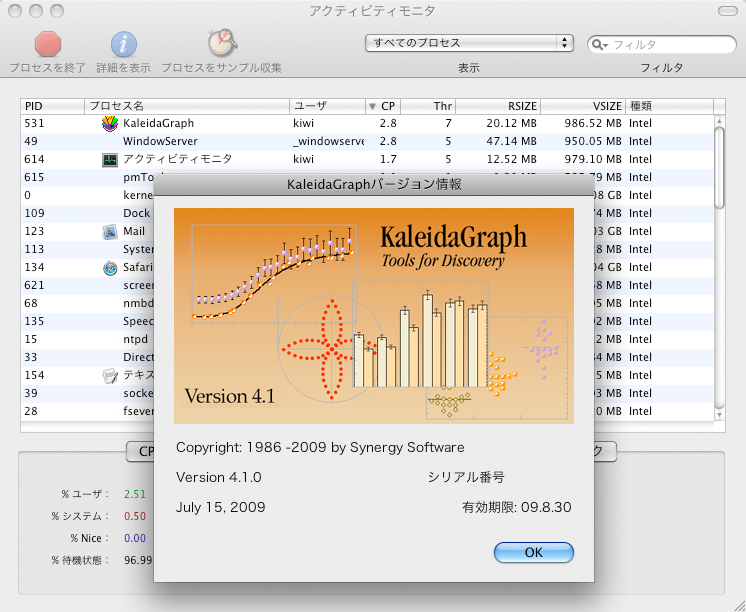Click the scrollbar down arrow of process list

(x=719, y=415)
